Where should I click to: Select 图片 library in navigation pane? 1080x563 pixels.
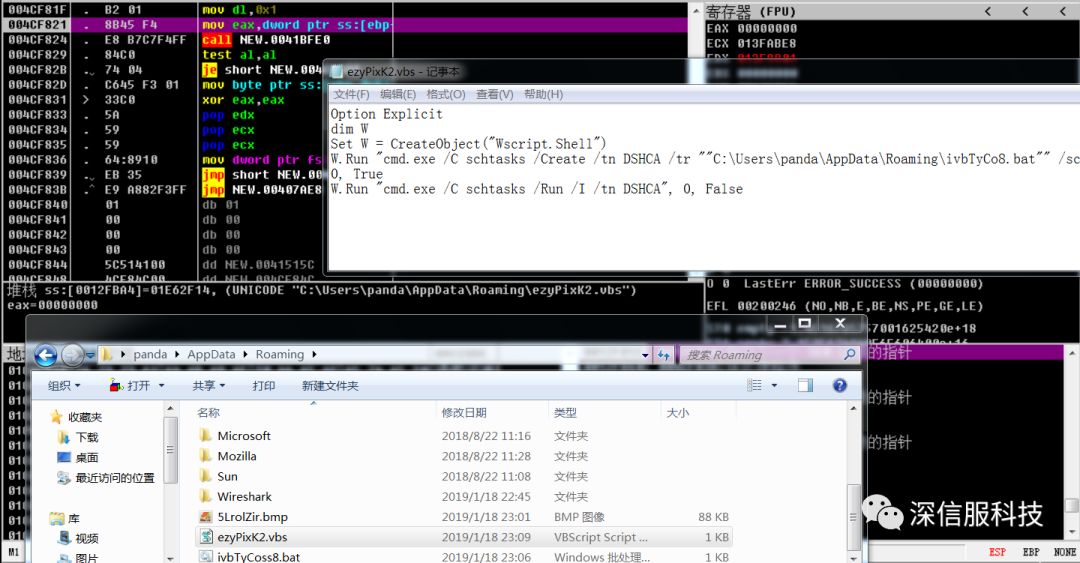[87, 557]
